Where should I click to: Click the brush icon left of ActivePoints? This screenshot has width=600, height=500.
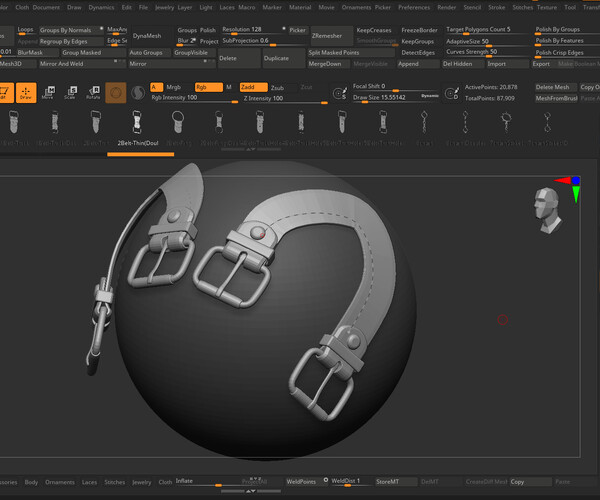point(452,93)
